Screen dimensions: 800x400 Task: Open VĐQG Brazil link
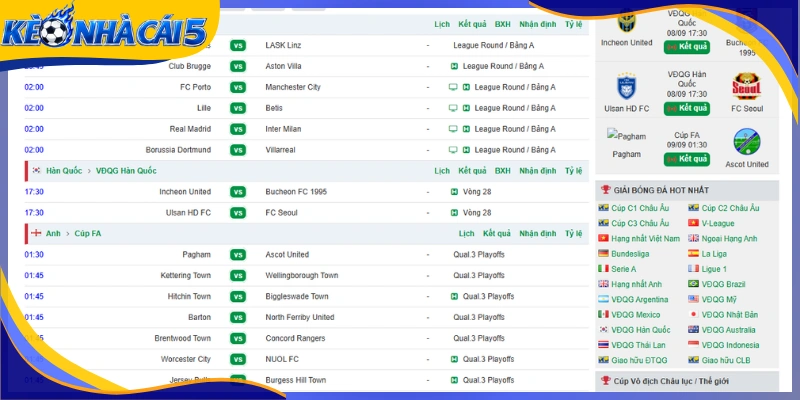pyautogui.click(x=723, y=284)
